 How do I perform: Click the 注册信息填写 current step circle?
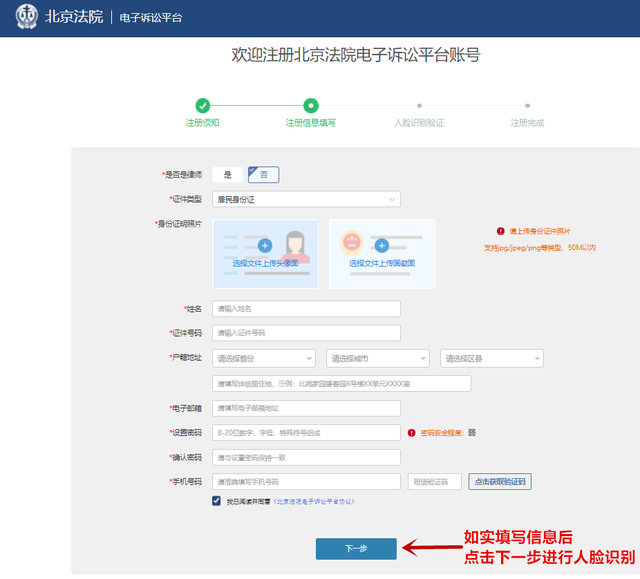[x=311, y=106]
